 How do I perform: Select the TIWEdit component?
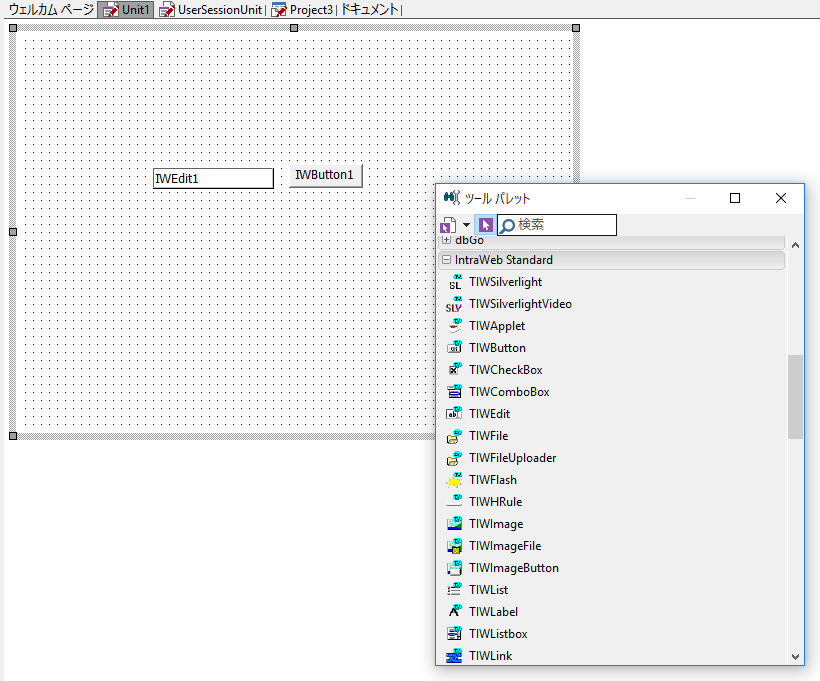coord(491,413)
